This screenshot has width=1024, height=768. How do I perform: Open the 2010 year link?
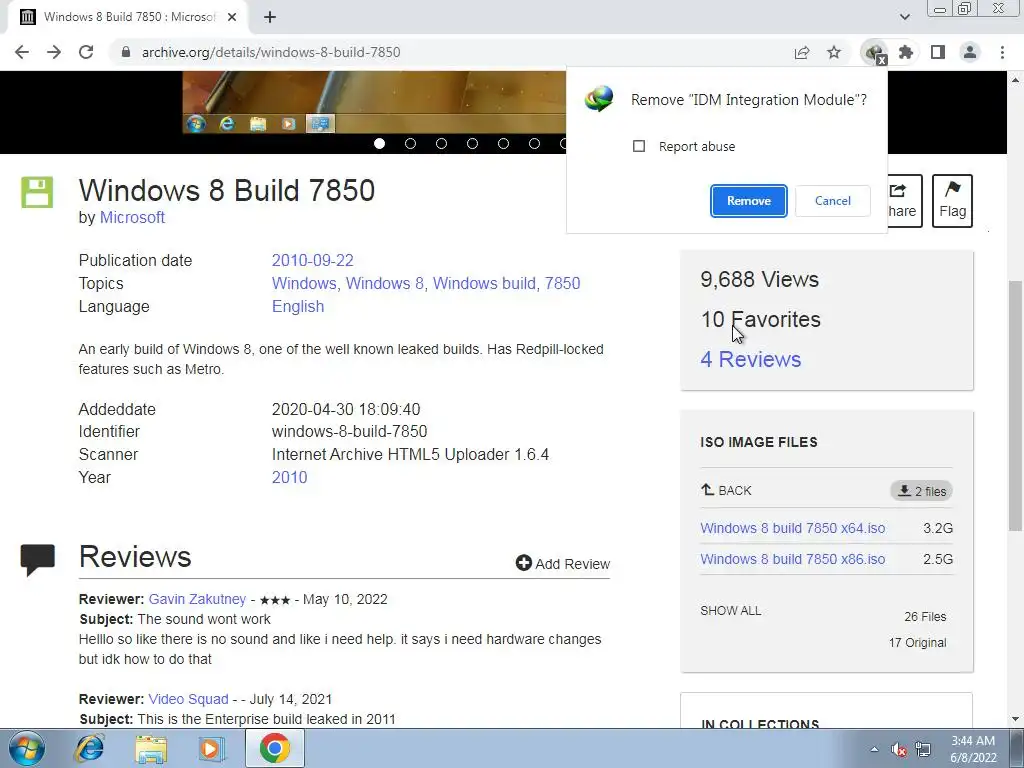(289, 477)
